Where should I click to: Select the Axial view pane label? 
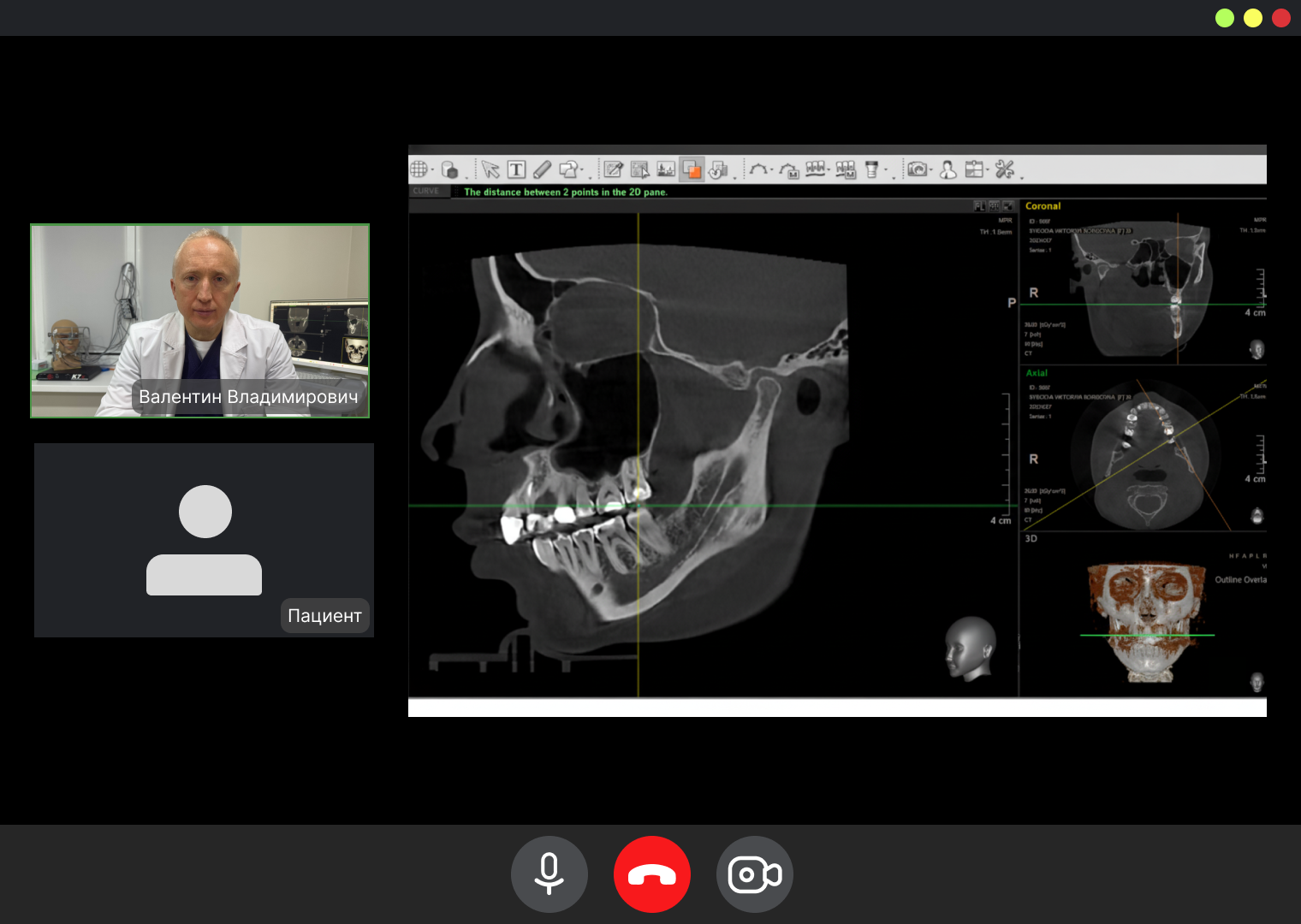(1037, 373)
